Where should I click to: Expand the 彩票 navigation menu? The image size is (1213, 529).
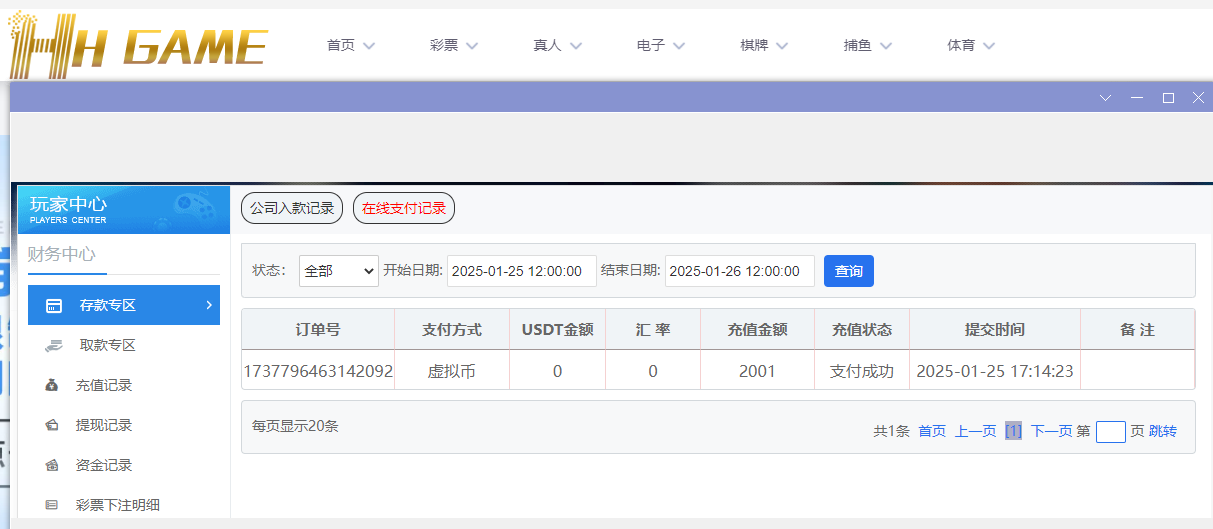point(454,45)
